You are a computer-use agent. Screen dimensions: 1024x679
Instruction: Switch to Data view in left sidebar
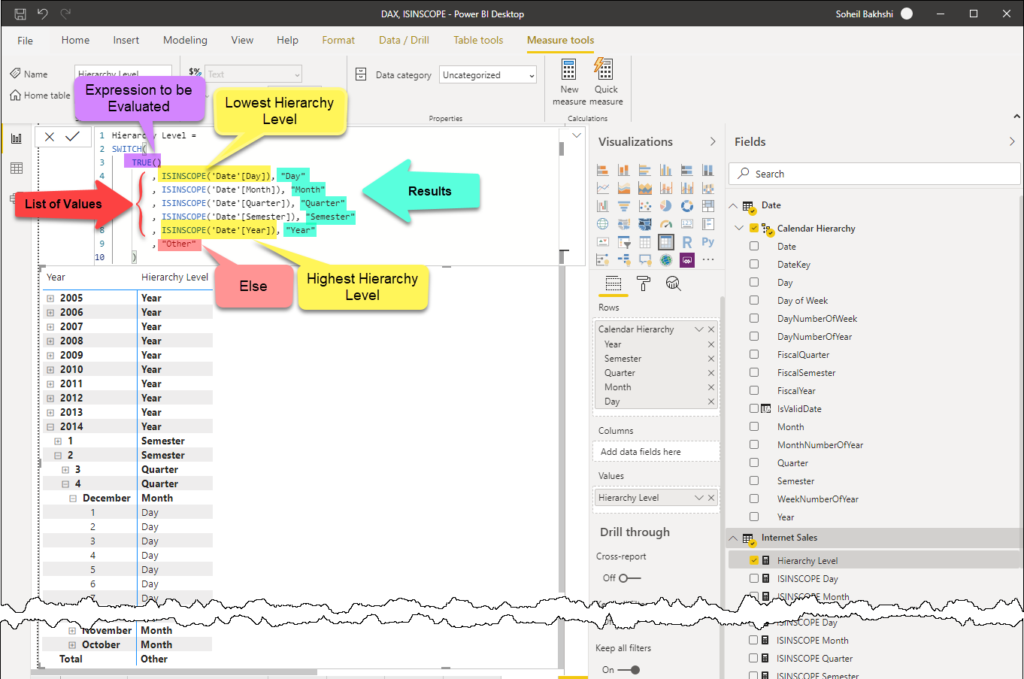[17, 168]
